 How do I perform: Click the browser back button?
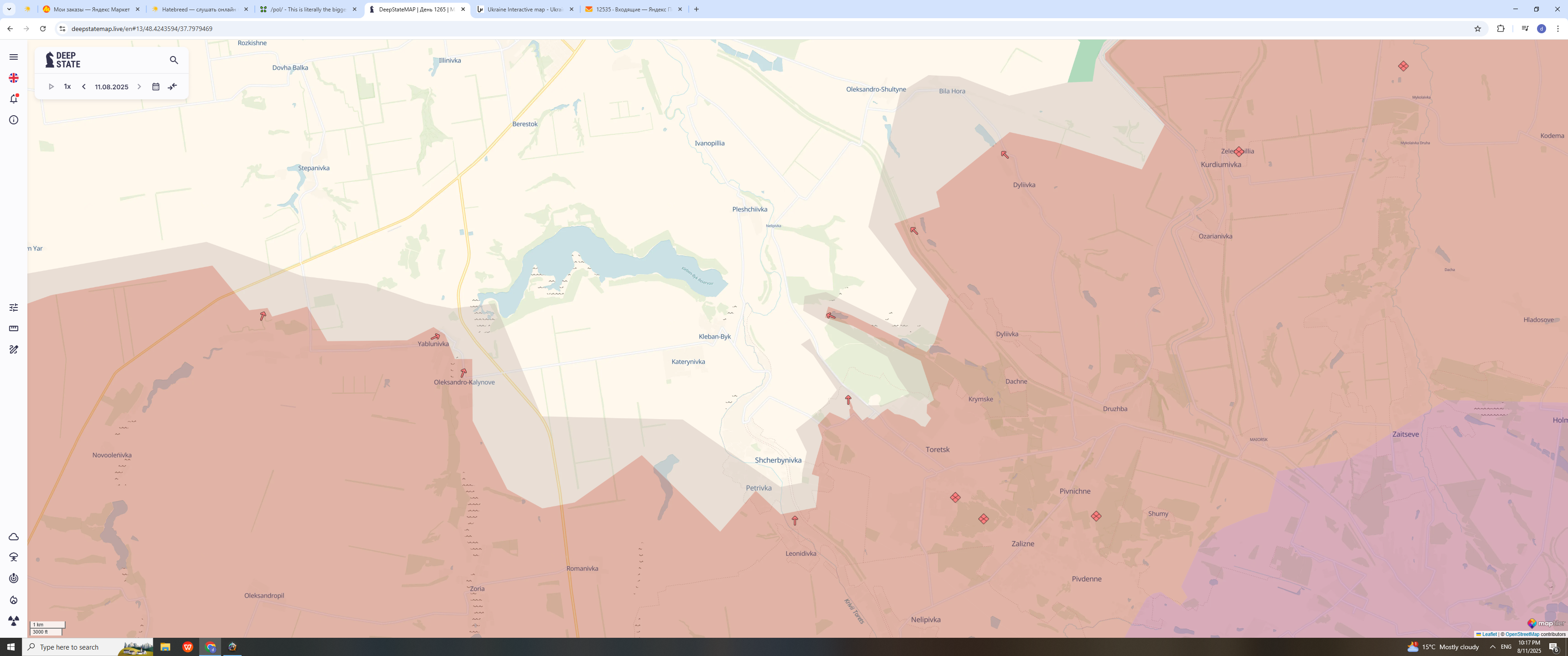[10, 29]
